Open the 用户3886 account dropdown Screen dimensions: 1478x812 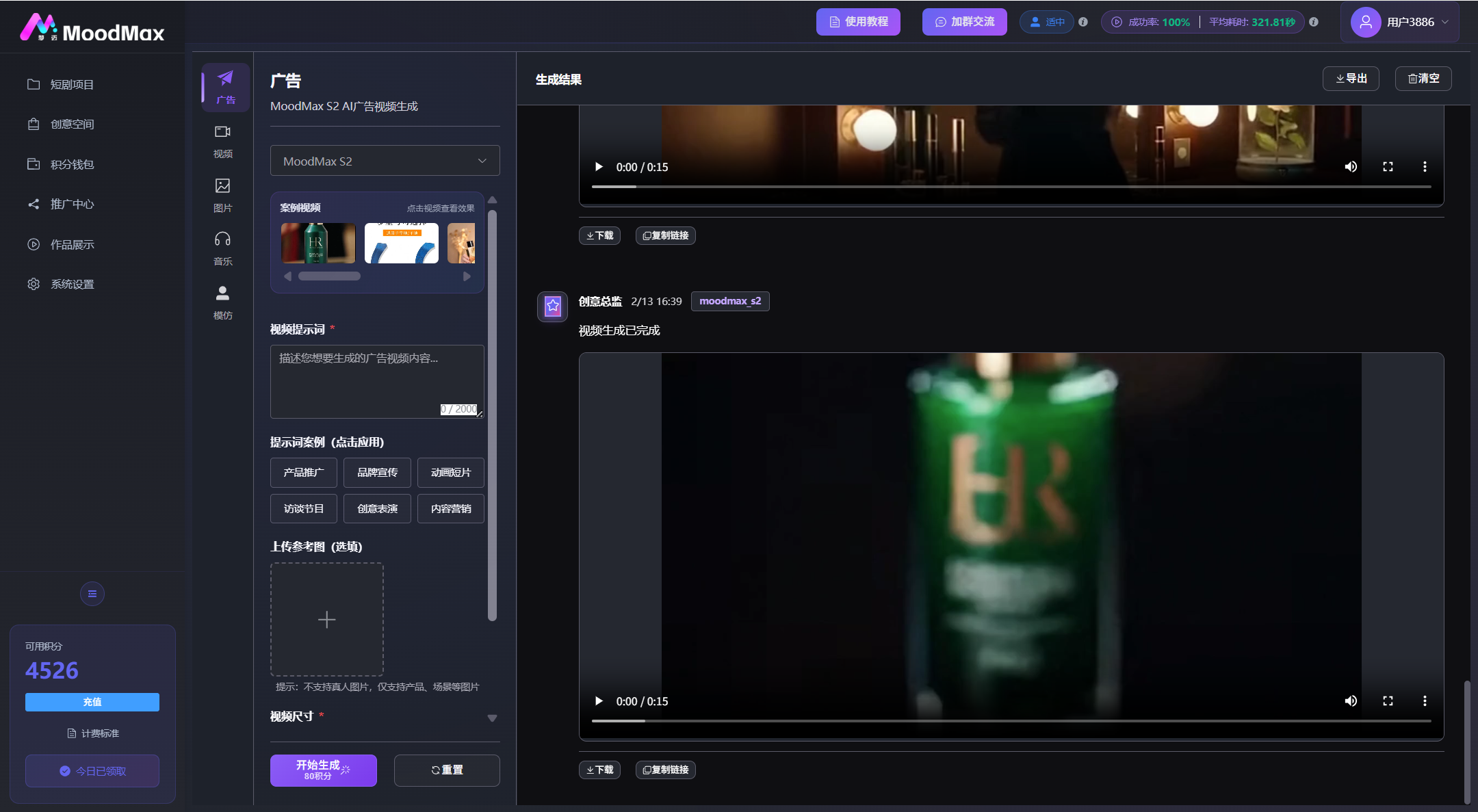(1399, 22)
